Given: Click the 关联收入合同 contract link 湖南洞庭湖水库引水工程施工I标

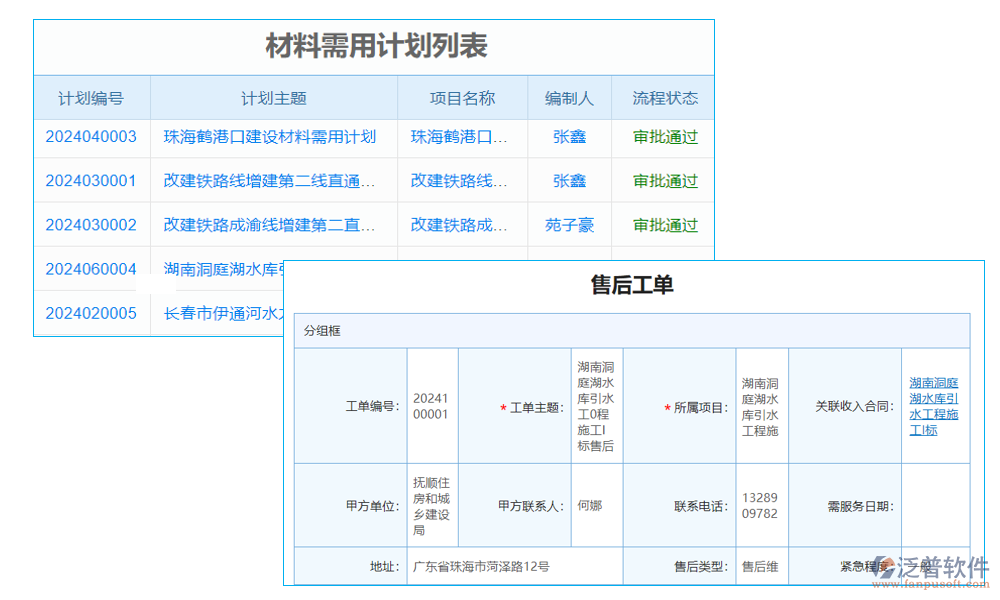Looking at the screenshot, I should click(x=934, y=407).
